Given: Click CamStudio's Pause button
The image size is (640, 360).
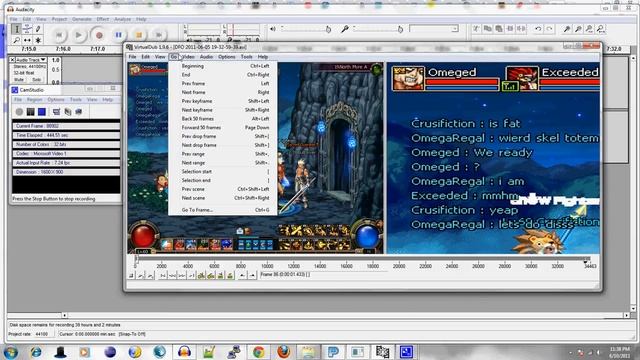Looking at the screenshot, I should [31, 111].
